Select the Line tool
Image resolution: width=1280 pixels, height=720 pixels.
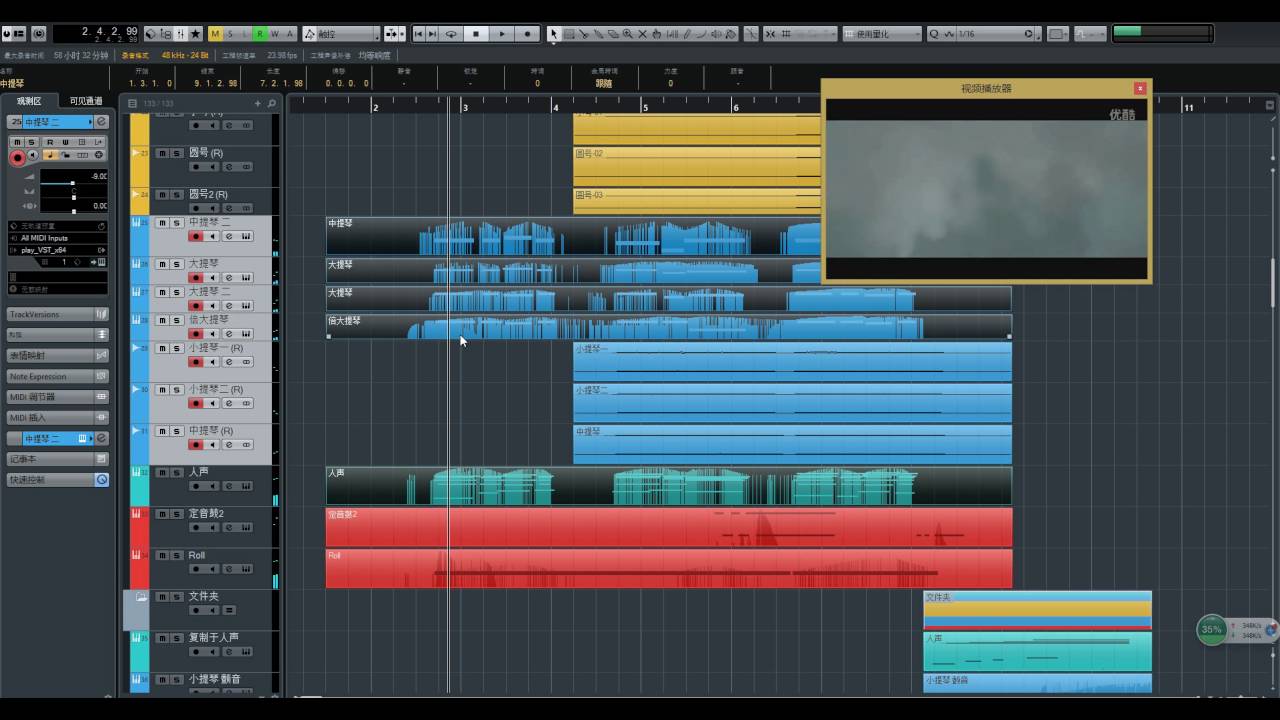701,34
